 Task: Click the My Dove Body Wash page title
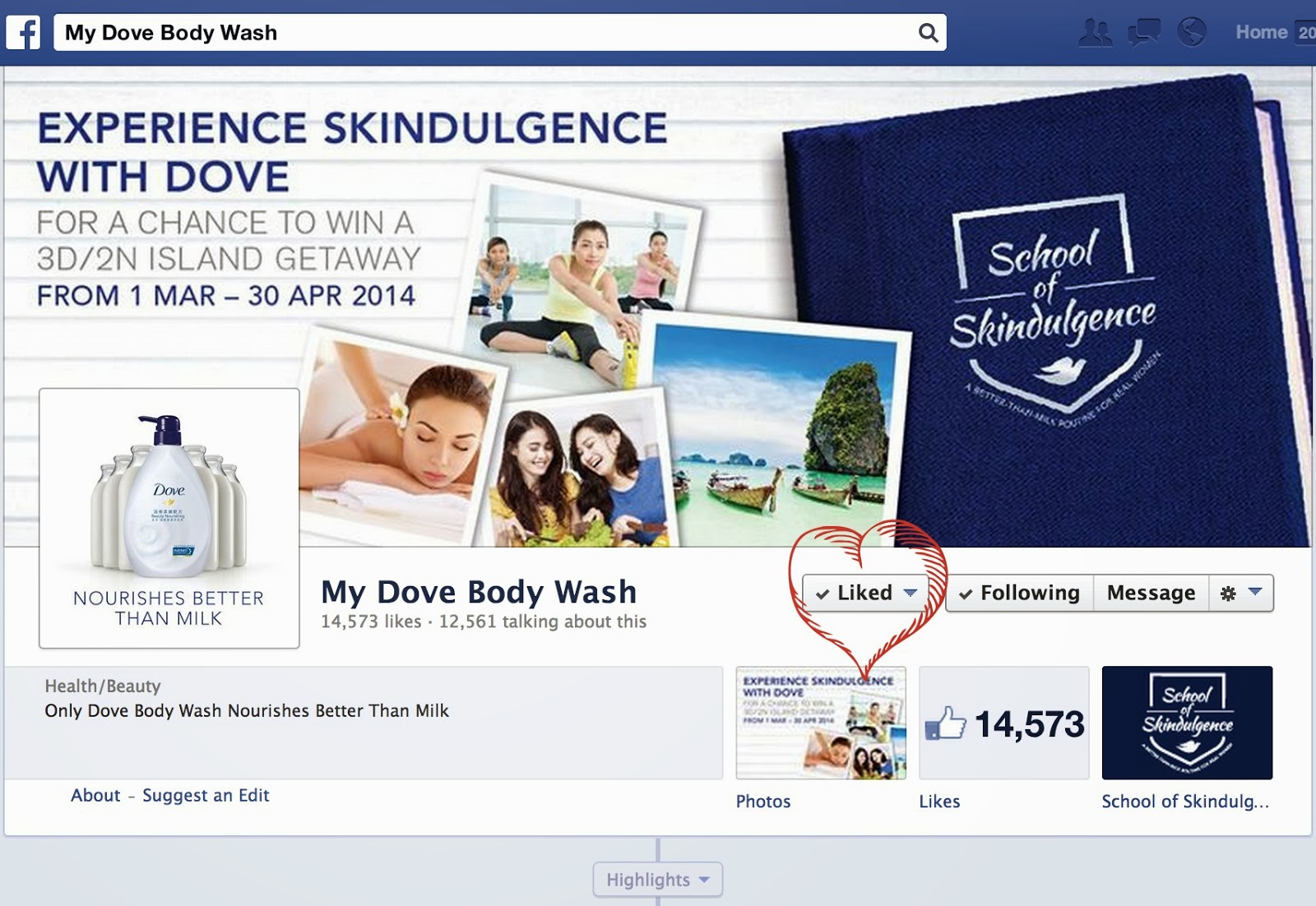[x=479, y=592]
